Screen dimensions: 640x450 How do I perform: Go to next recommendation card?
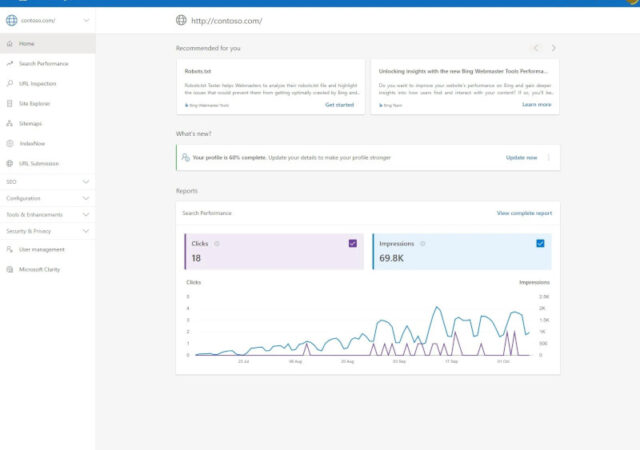[x=553, y=48]
